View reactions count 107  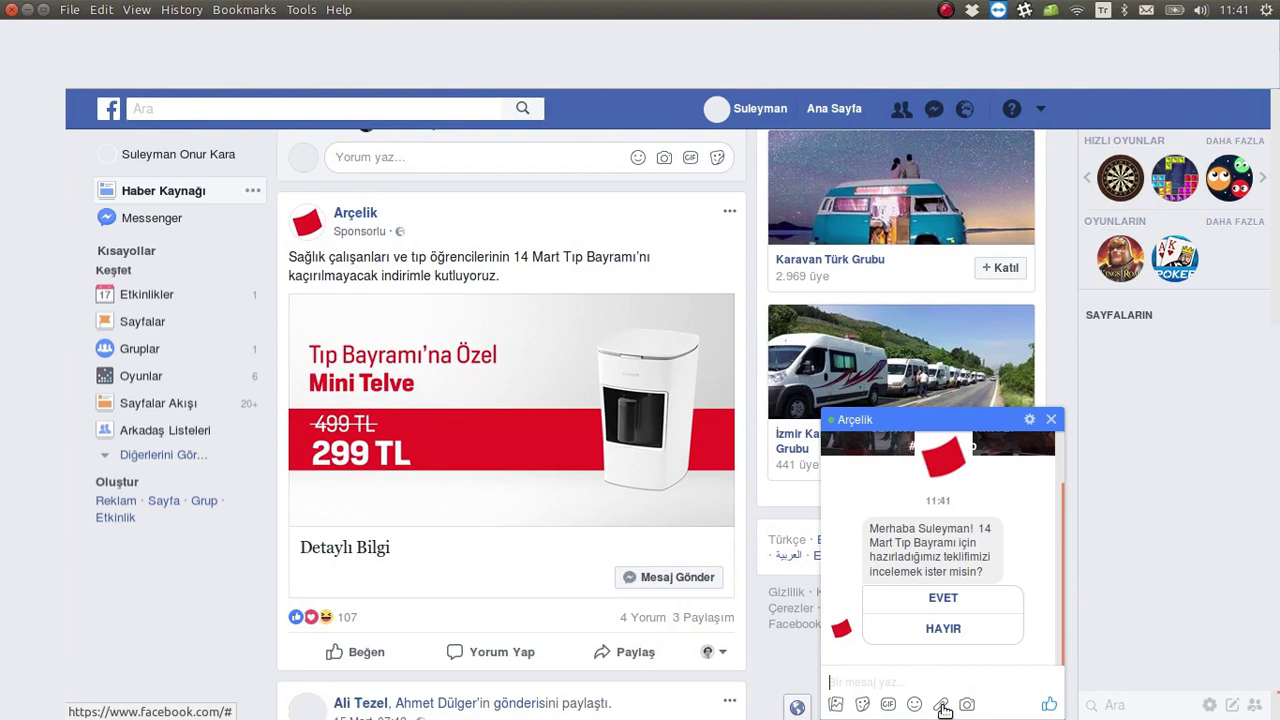[347, 618]
